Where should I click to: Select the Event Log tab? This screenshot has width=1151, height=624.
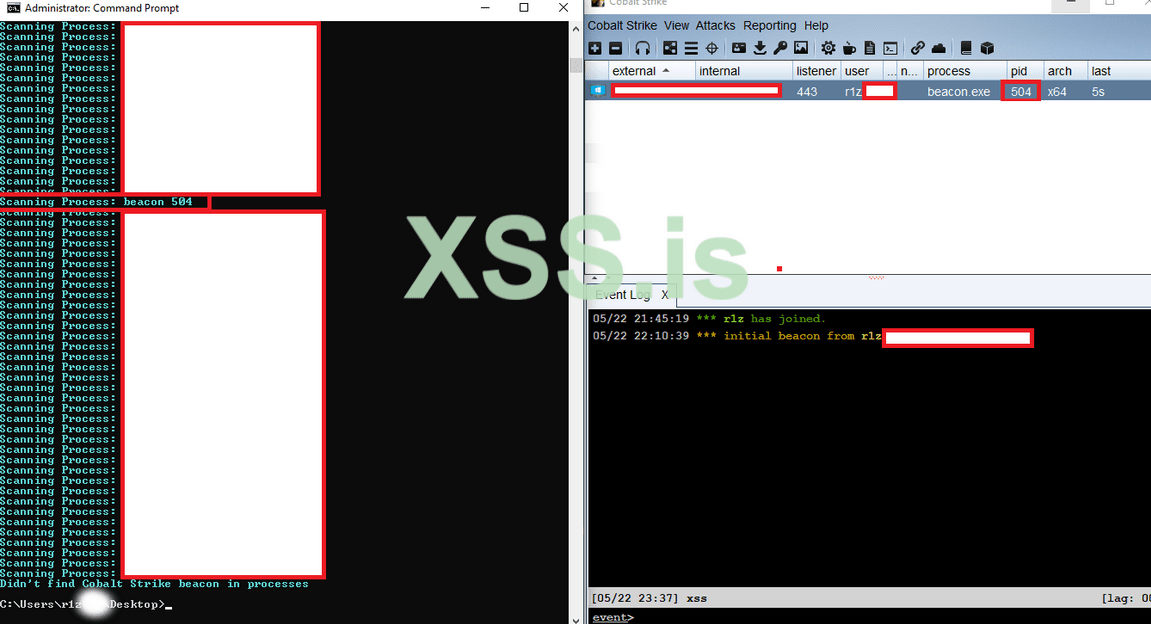(x=622, y=295)
